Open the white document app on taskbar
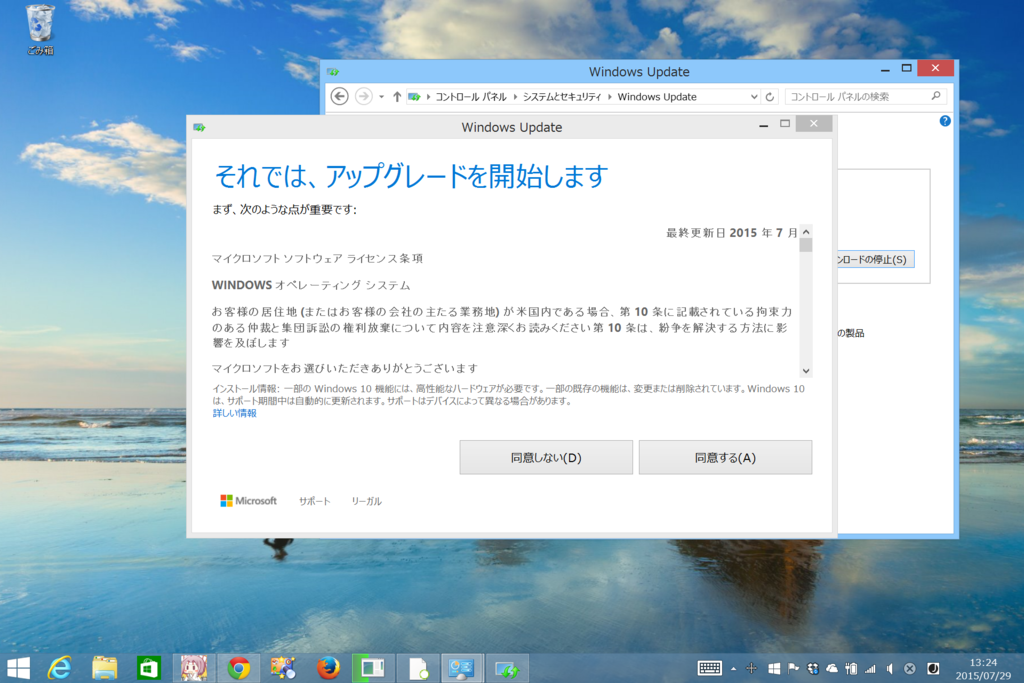This screenshot has width=1024, height=683. [417, 668]
